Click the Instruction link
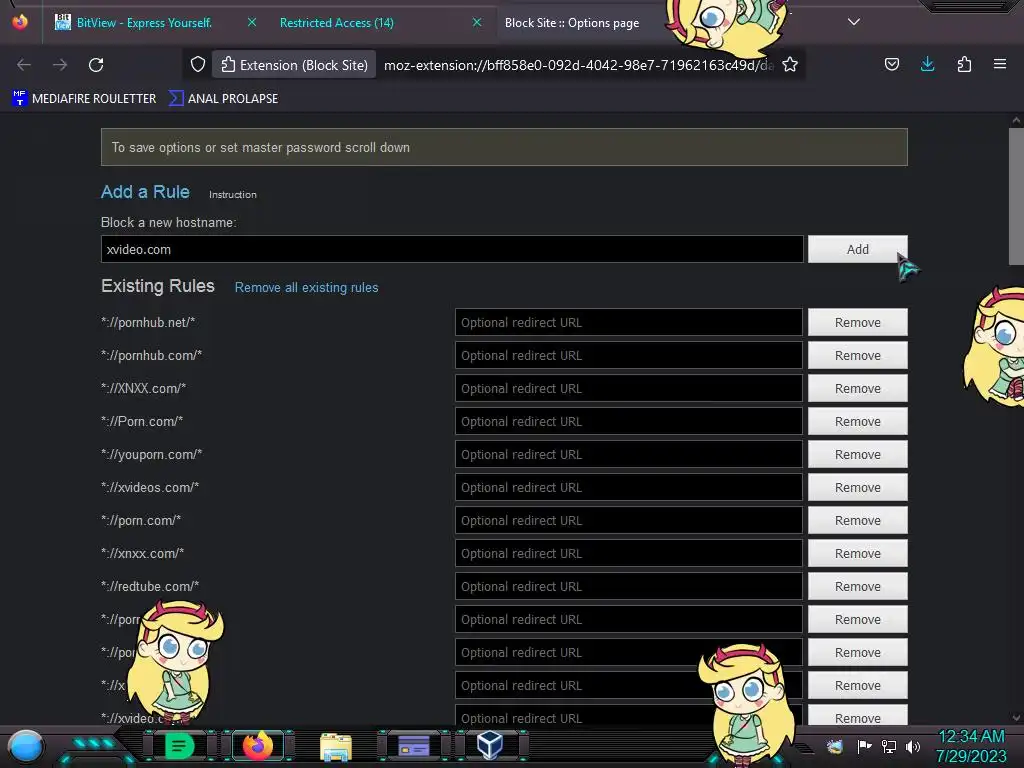Screen dimensions: 1024x768 (232, 195)
